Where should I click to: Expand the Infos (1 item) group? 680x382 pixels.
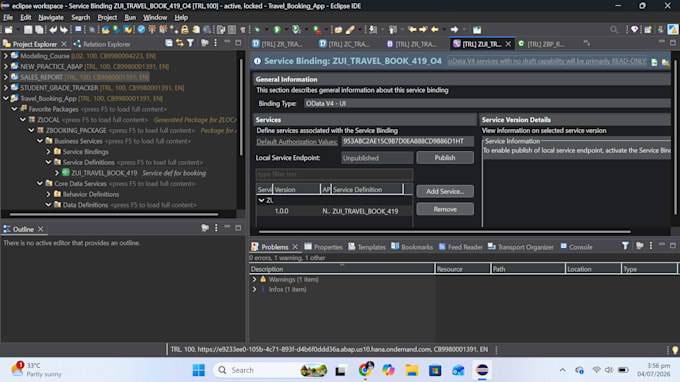[x=255, y=290]
